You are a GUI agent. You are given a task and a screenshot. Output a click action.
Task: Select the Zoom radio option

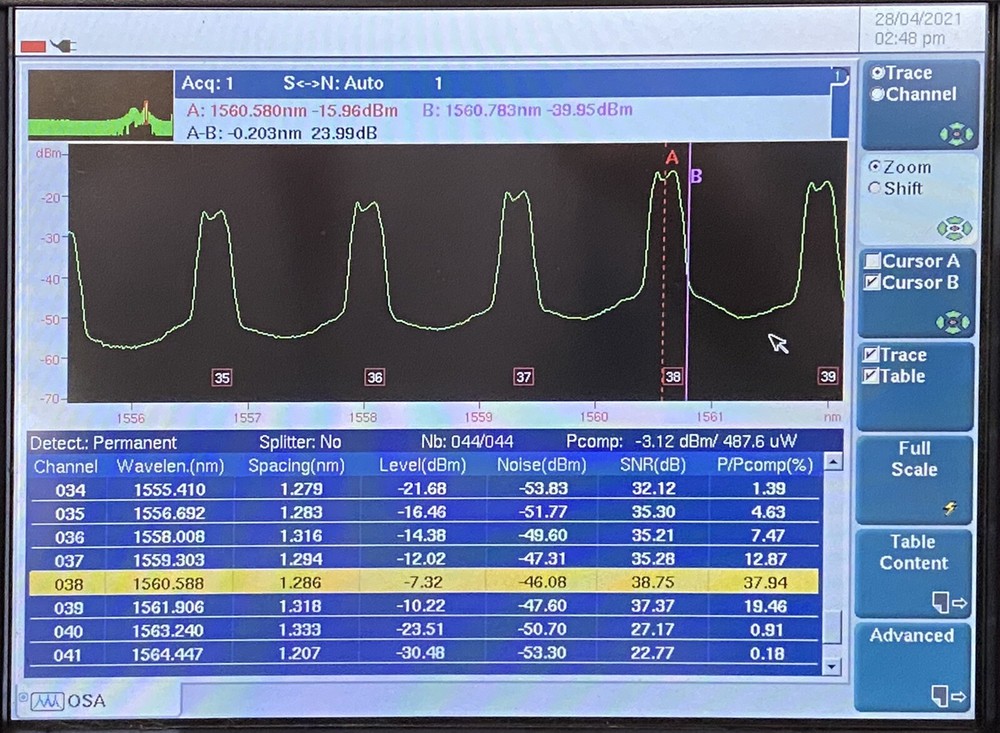[x=875, y=167]
